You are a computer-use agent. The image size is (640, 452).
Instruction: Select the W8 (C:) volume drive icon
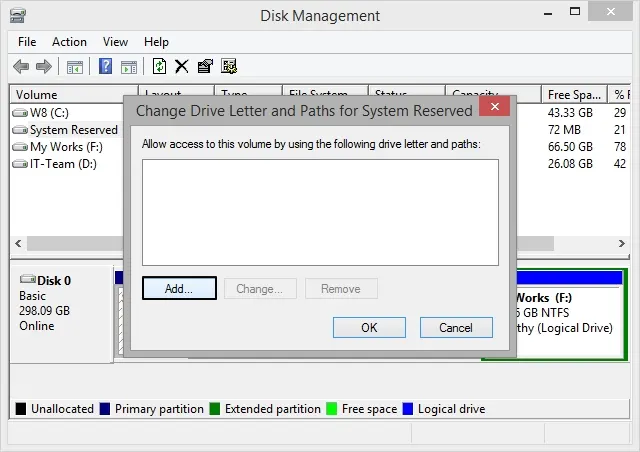tap(20, 113)
